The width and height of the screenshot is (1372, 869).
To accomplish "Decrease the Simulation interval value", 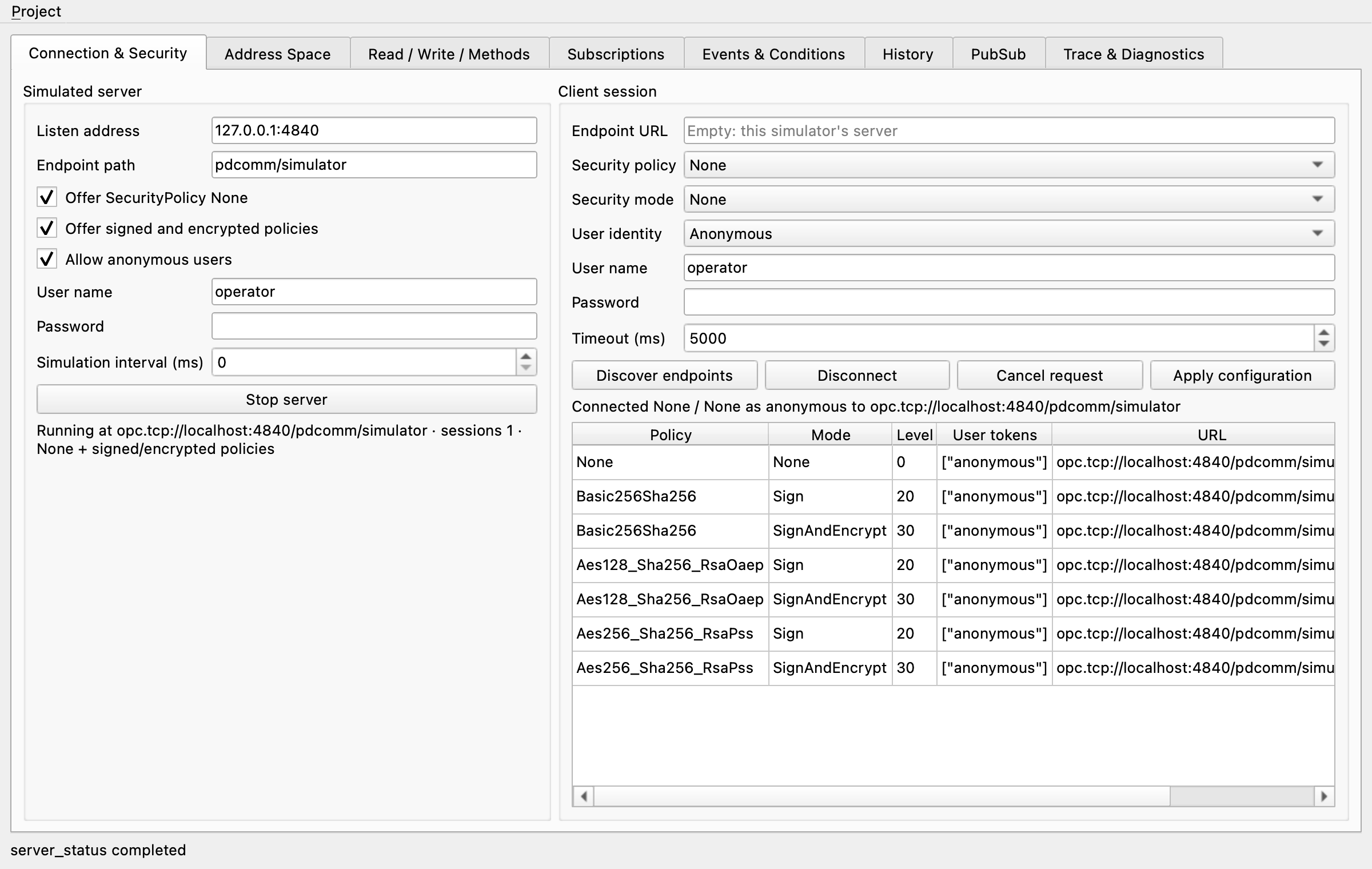I will pos(526,368).
